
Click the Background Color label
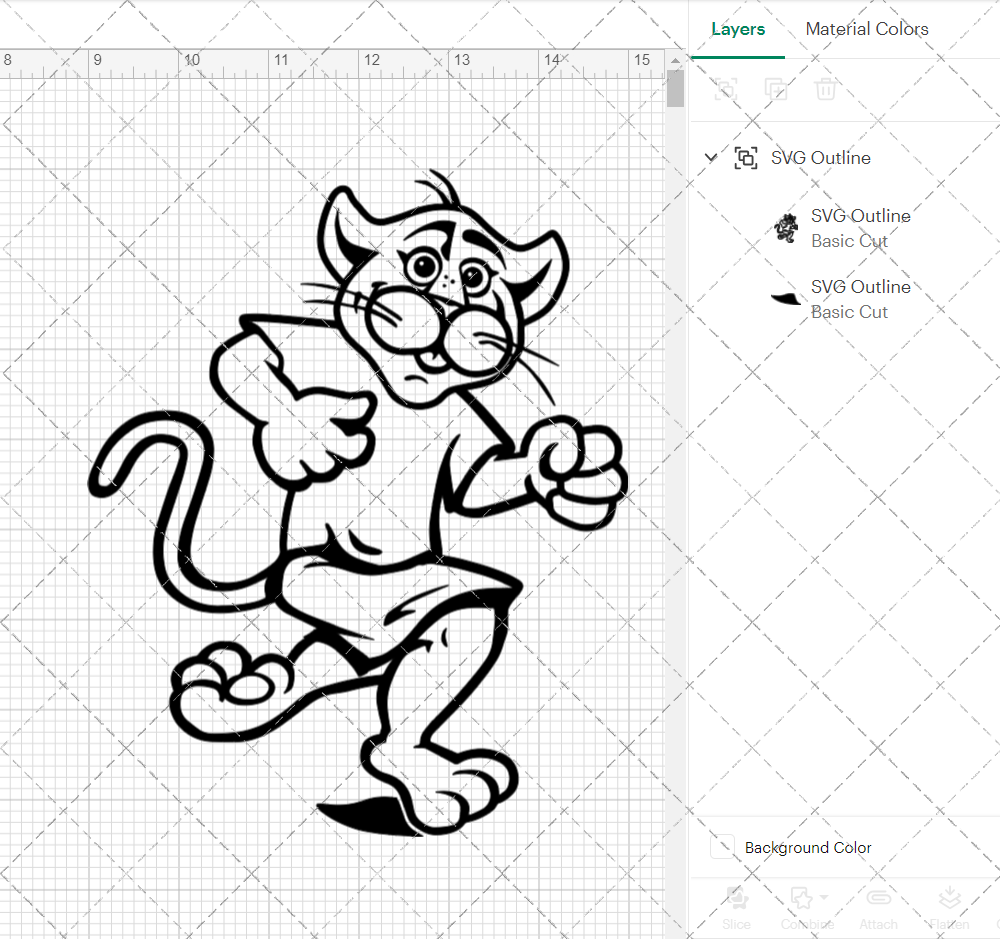(x=807, y=848)
